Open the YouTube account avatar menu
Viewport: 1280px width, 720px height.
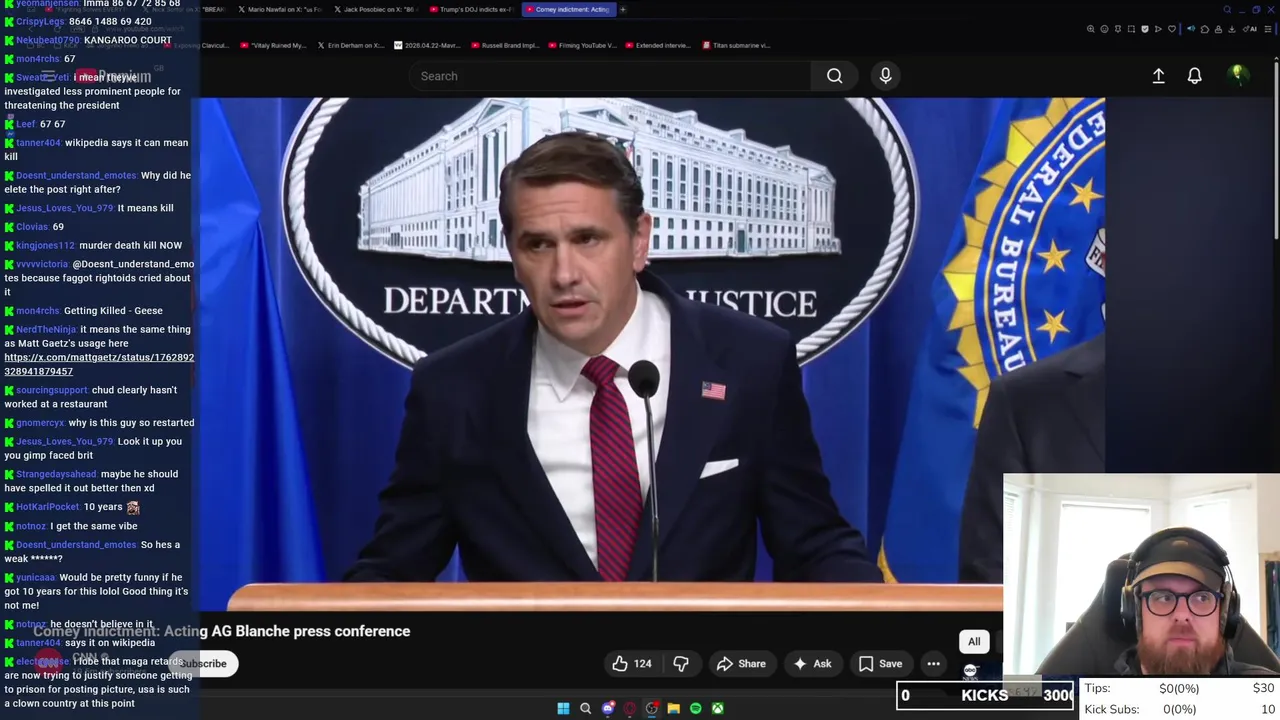pyautogui.click(x=1237, y=75)
